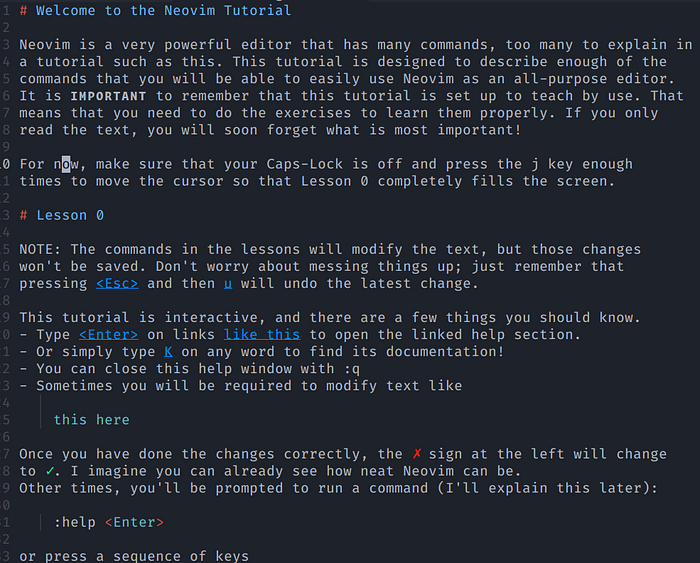
Task: Click the word 'NOTE:' in the lesson
Action: click(x=40, y=250)
